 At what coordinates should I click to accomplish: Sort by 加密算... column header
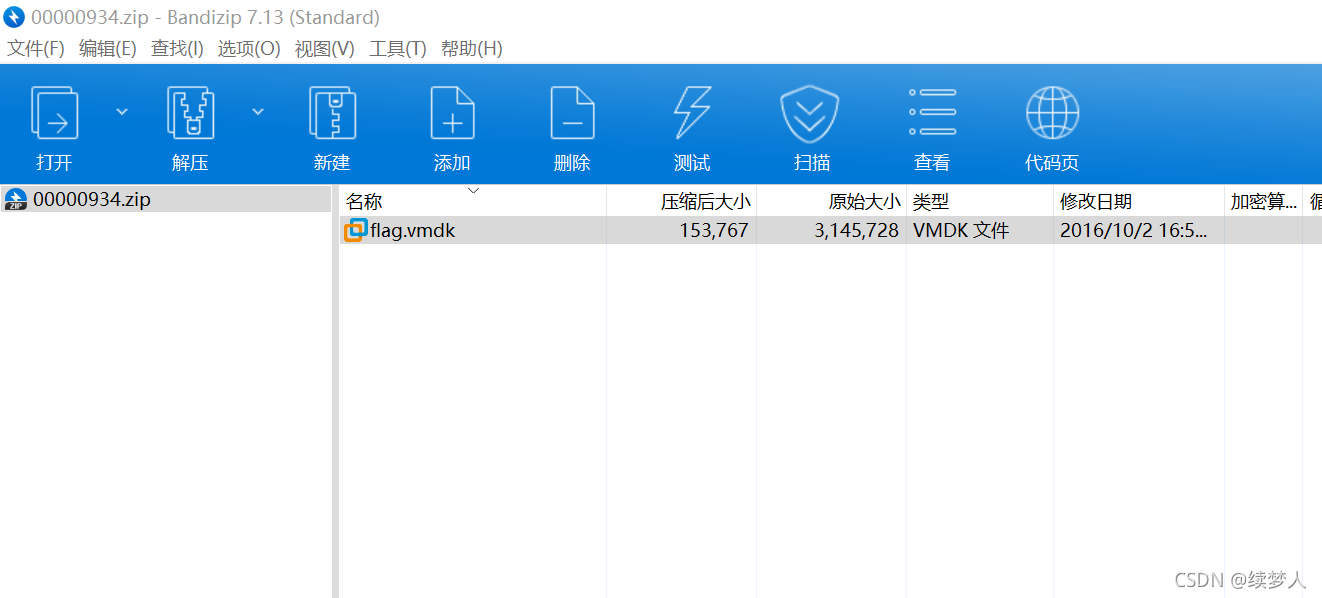pyautogui.click(x=1264, y=201)
